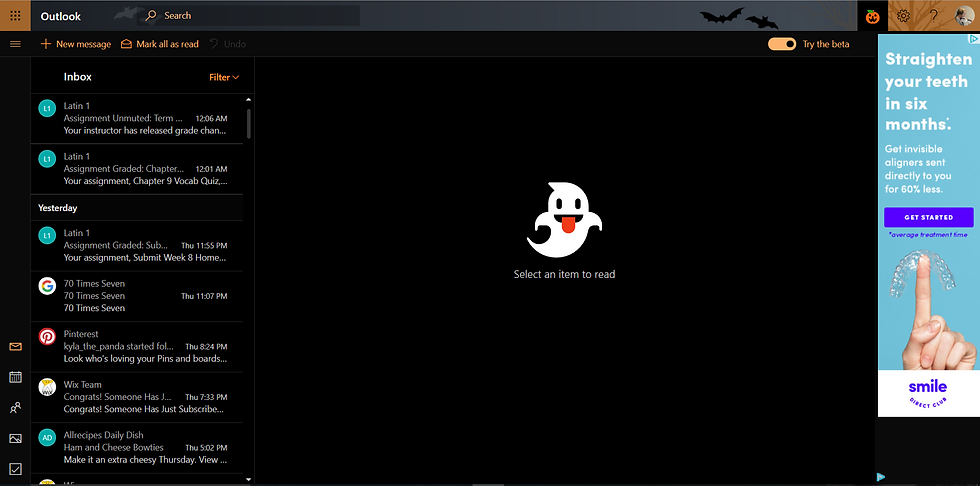Open the settings gear
The image size is (980, 486).
(903, 16)
